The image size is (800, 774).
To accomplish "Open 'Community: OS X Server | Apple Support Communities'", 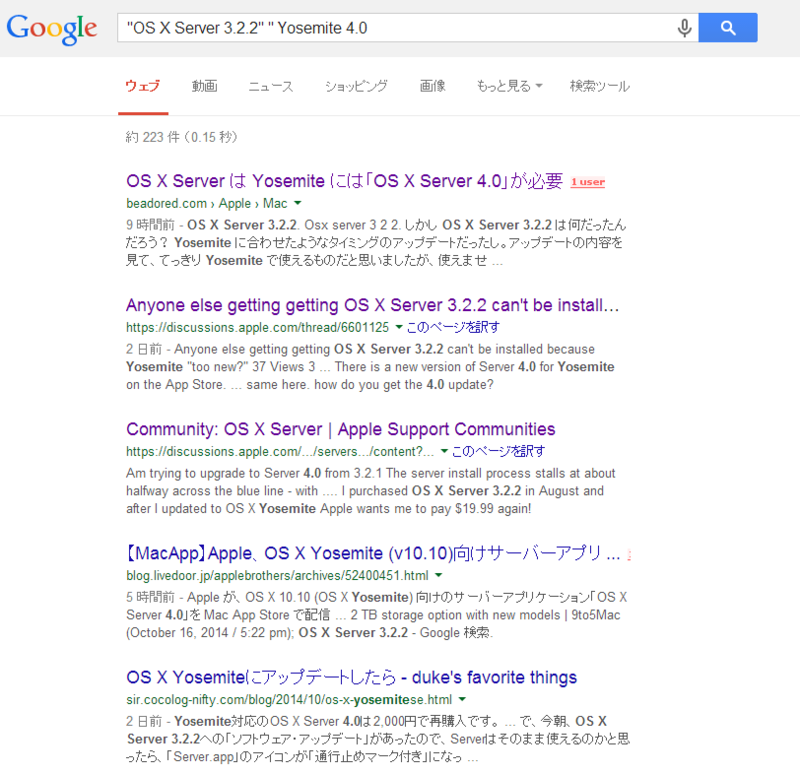I will pyautogui.click(x=340, y=429).
